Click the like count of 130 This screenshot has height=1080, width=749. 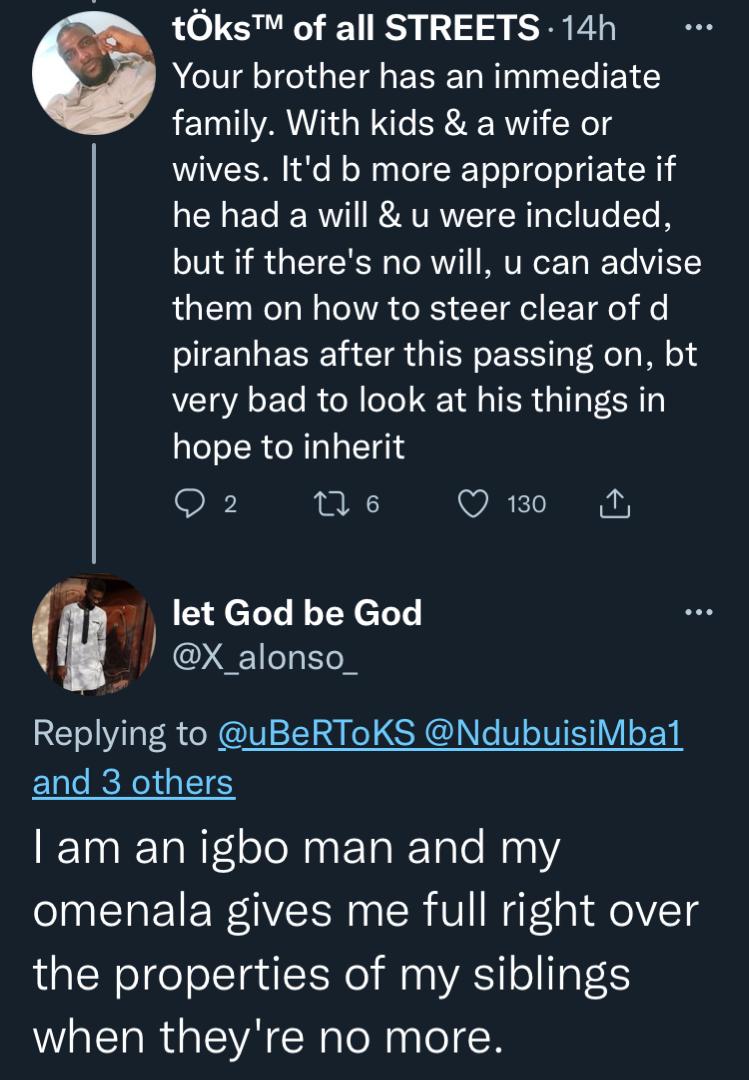527,505
